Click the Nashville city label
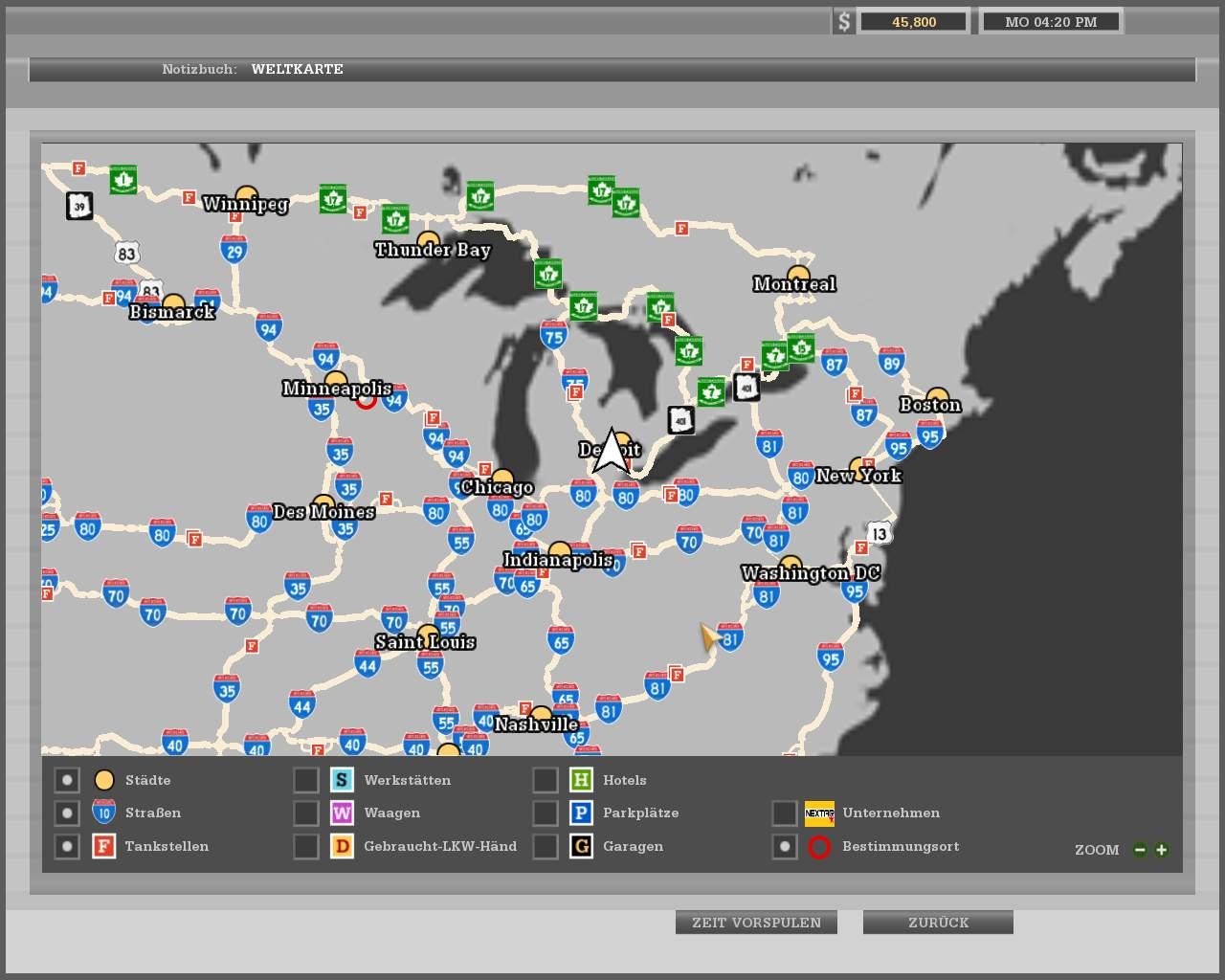Screen dimensions: 1225x980 click(536, 724)
